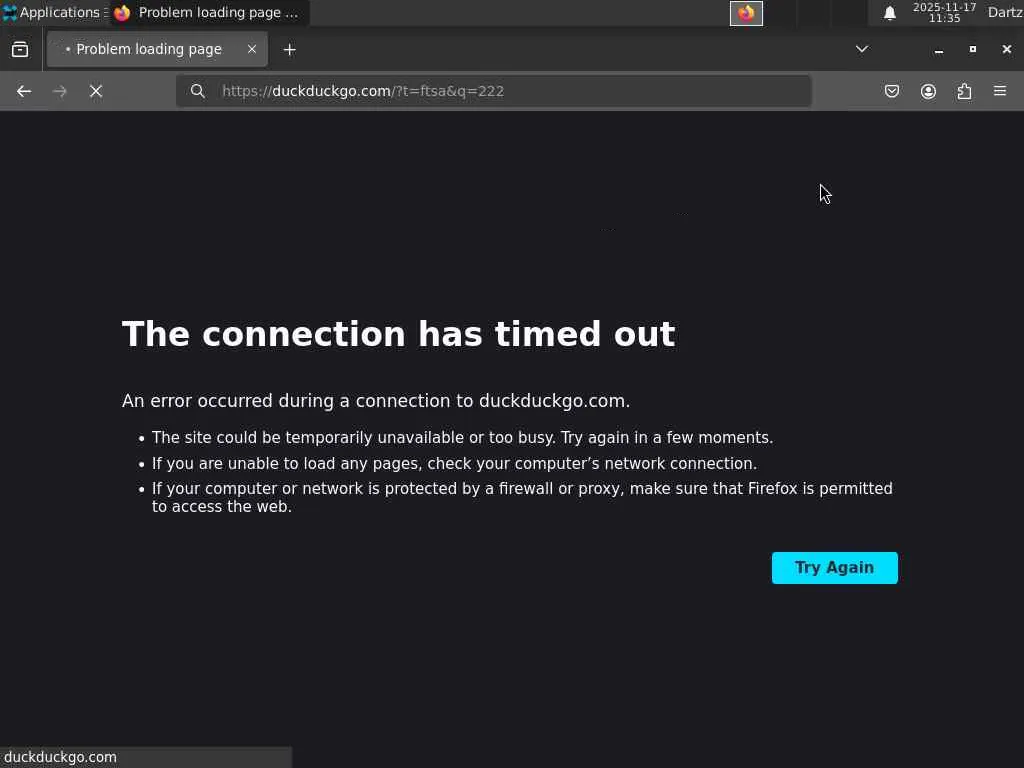
Task: Close the Firefox window
Action: click(x=1006, y=49)
